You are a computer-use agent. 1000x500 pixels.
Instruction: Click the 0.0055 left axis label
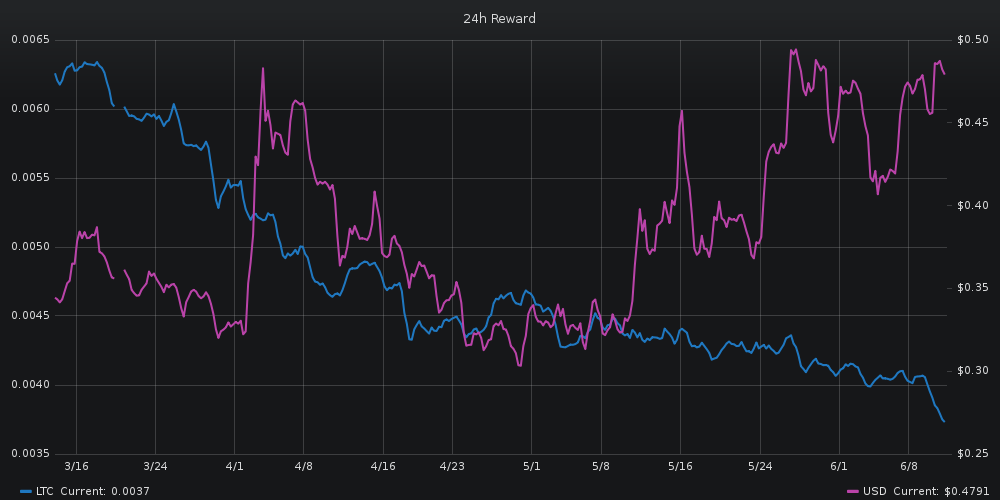[31, 178]
